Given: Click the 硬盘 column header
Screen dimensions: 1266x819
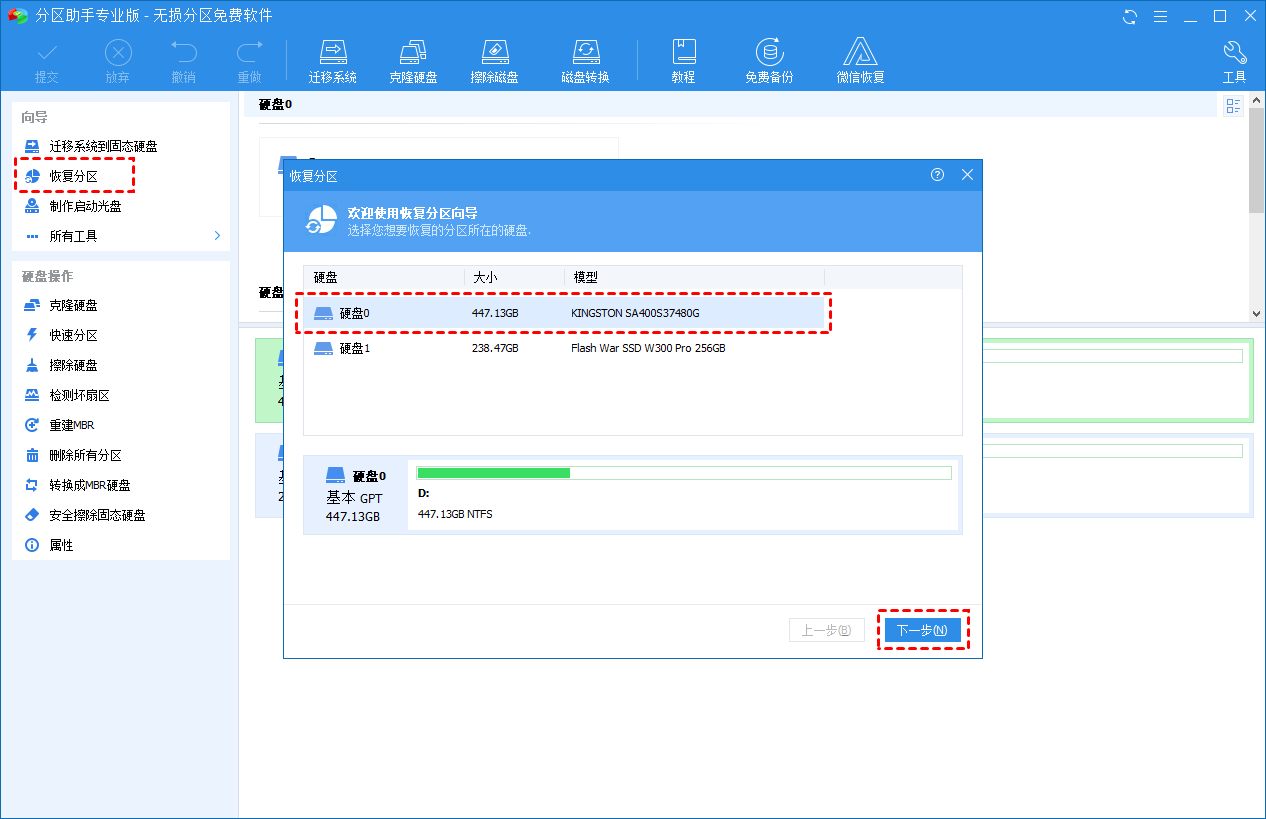Looking at the screenshot, I should tap(384, 277).
